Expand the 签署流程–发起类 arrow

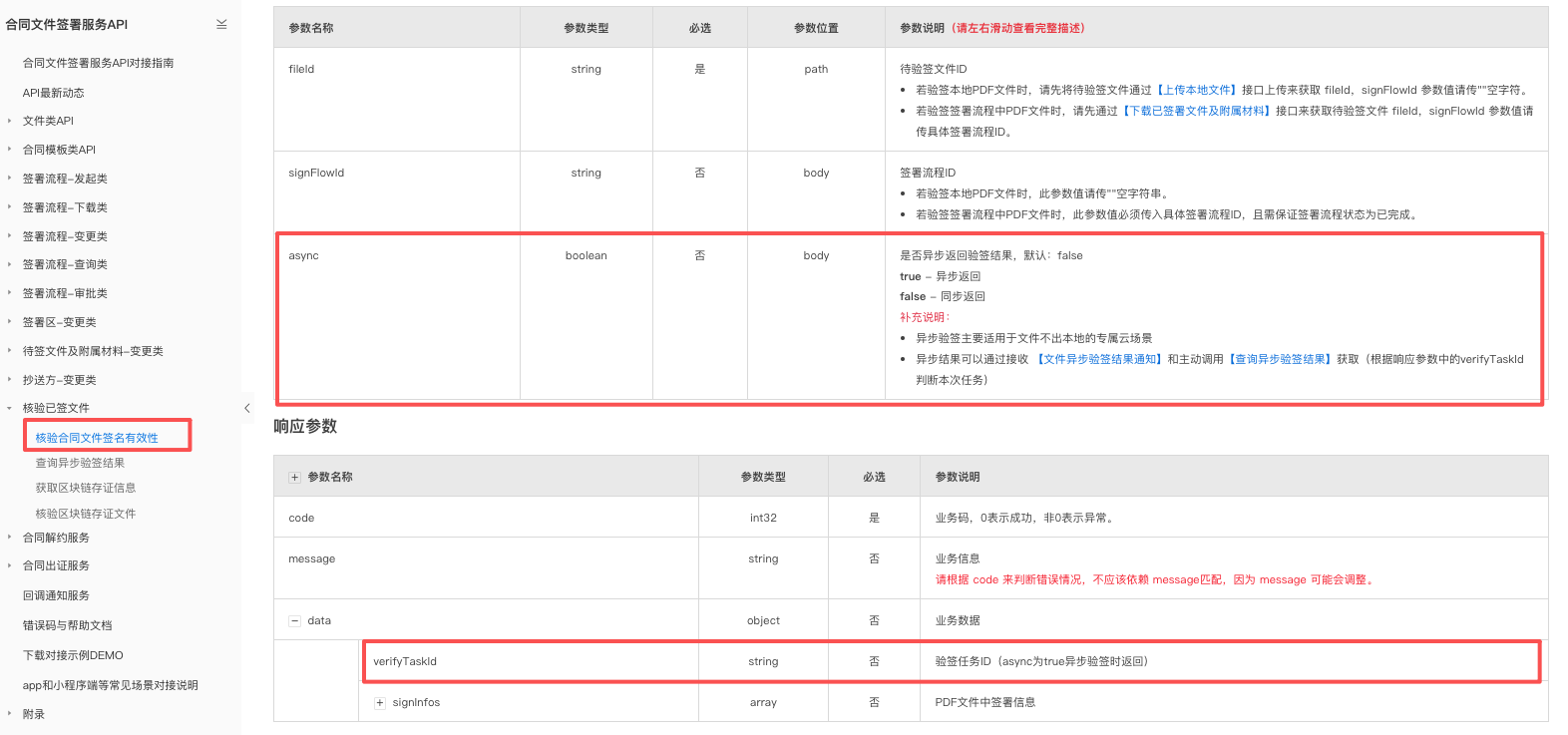(x=10, y=179)
